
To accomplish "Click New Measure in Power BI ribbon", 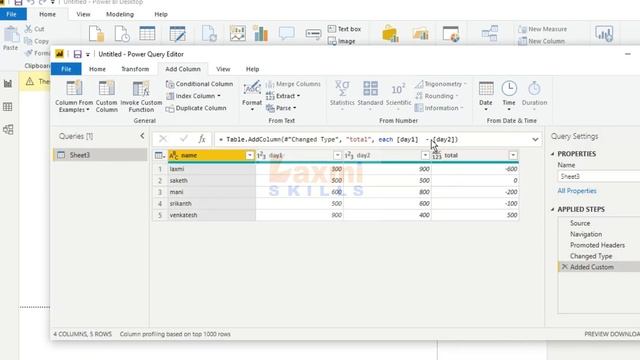I will click(542, 29).
